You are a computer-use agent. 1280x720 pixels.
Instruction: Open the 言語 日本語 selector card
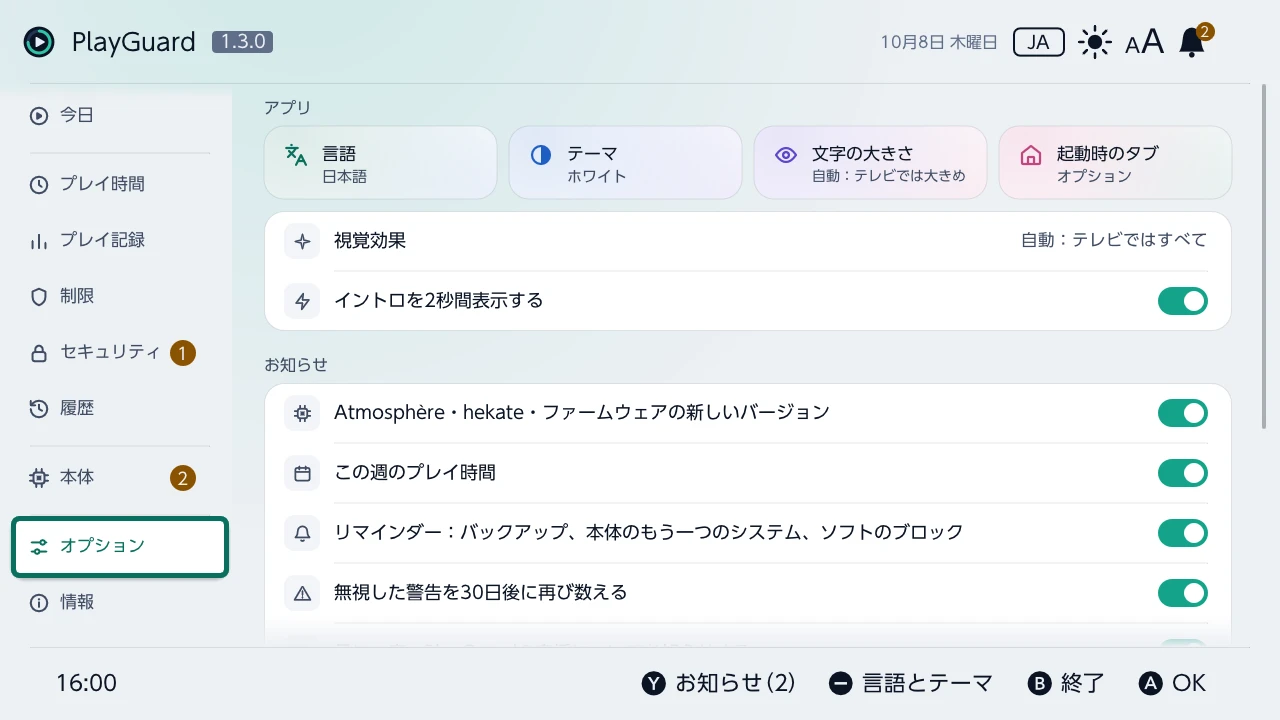coord(380,163)
